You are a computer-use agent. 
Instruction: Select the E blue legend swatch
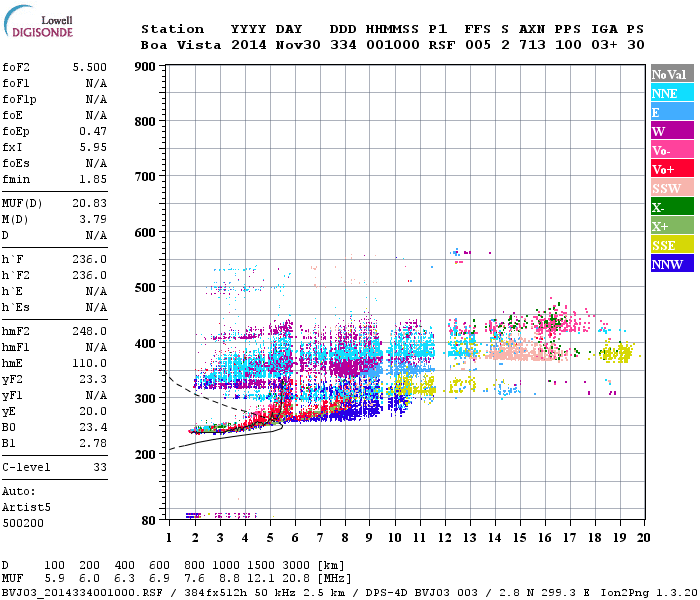point(672,112)
